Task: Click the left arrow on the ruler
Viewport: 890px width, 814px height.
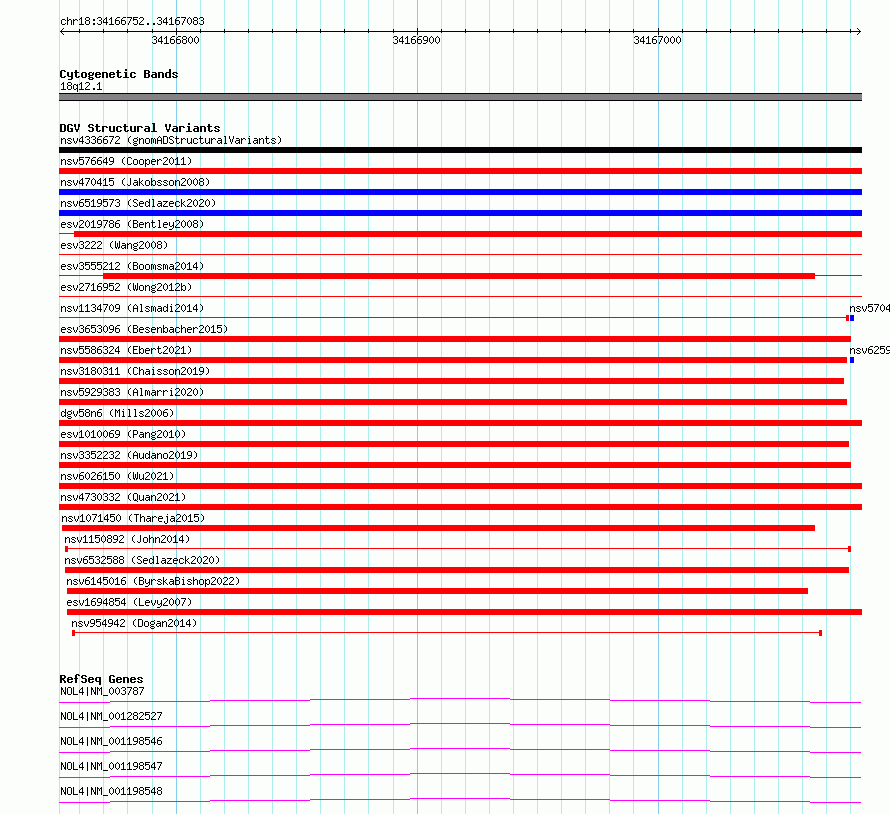Action: [62, 31]
